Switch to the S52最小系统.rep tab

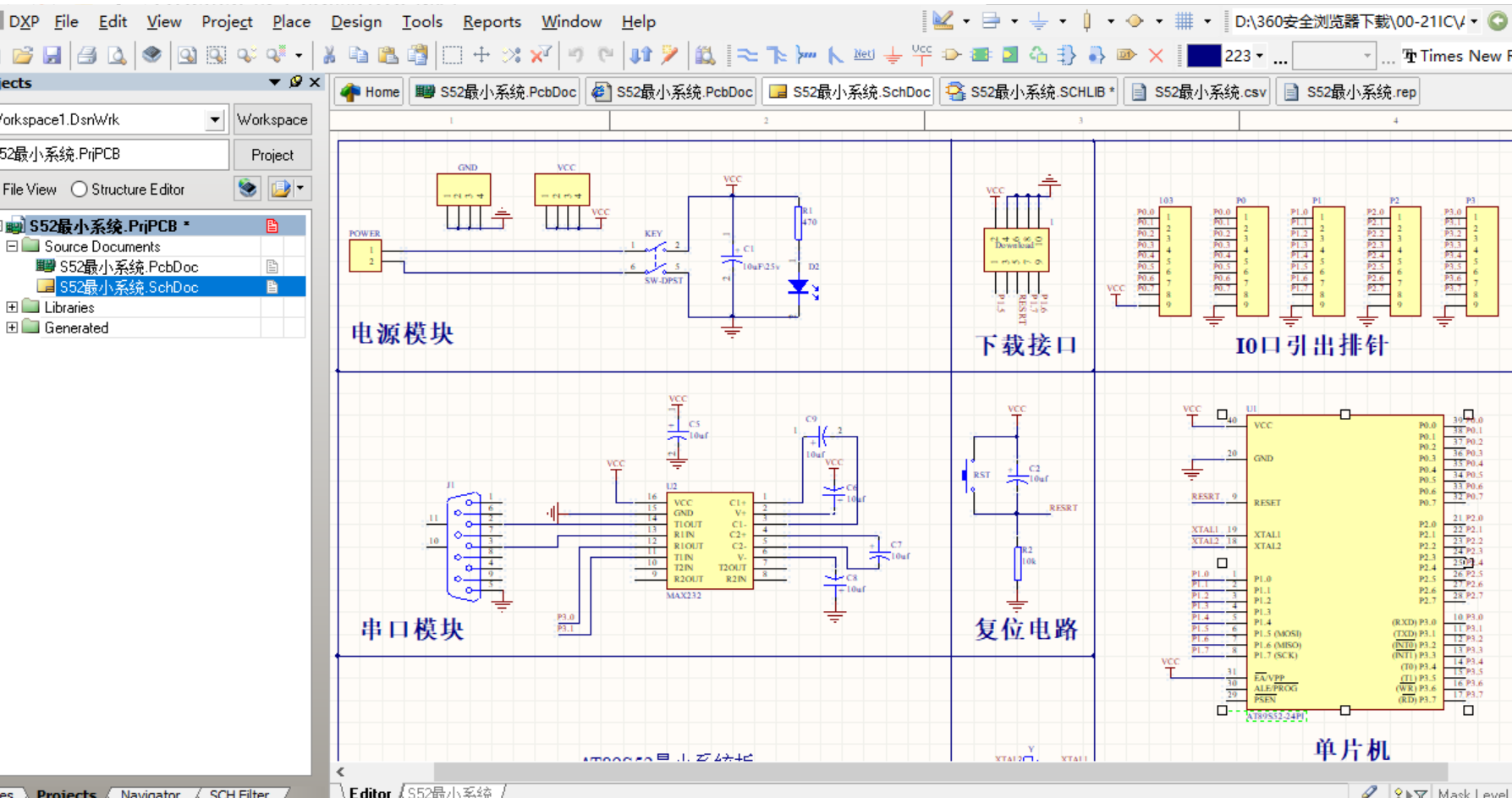[x=1349, y=91]
